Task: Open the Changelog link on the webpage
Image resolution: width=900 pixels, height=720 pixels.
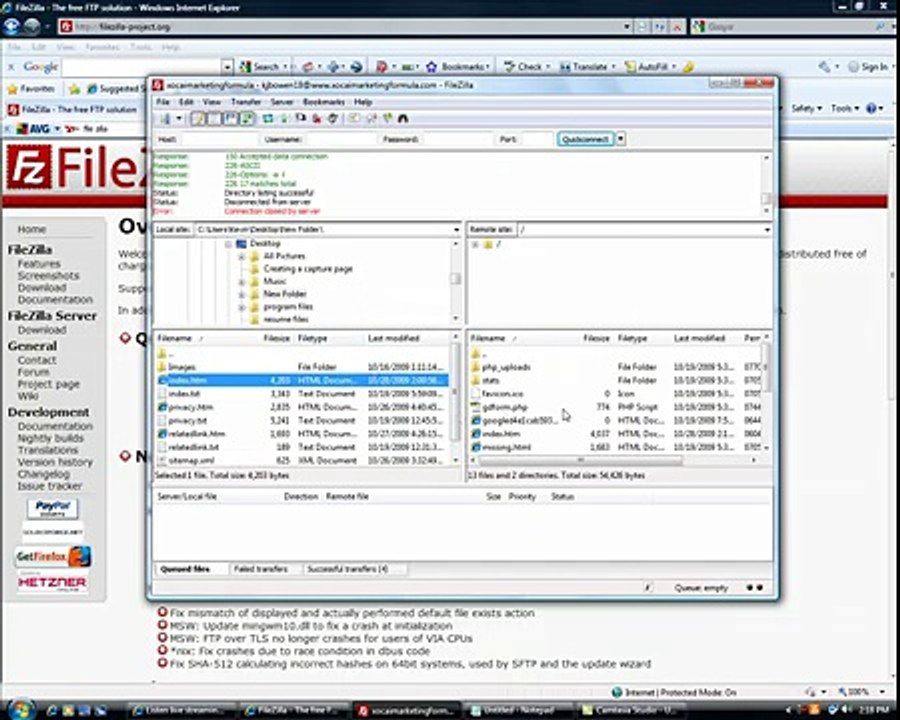Action: click(44, 474)
